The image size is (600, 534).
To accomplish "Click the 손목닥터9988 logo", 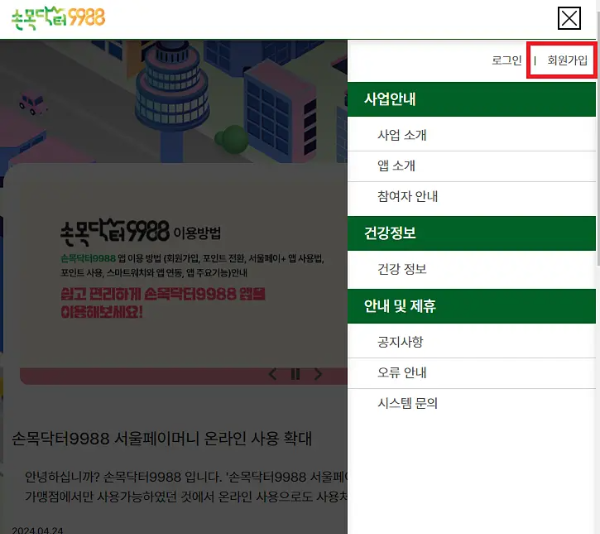I will (x=58, y=18).
